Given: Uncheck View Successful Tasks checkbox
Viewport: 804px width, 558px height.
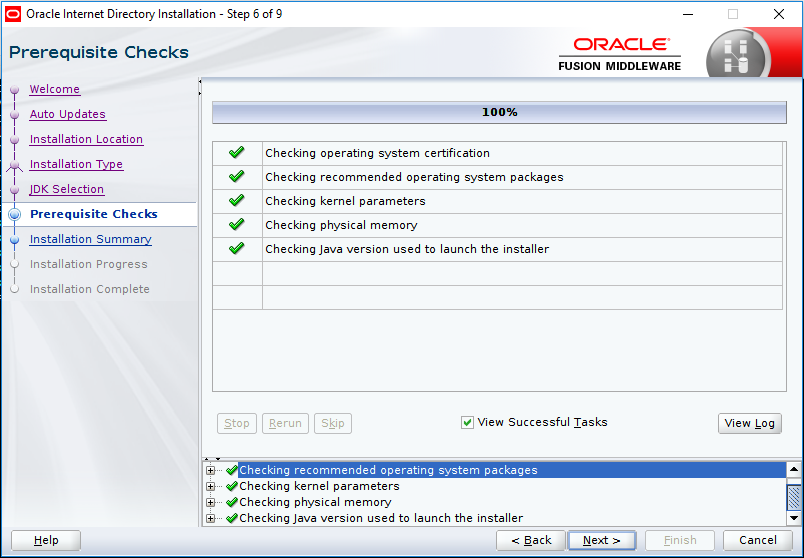Looking at the screenshot, I should point(467,423).
